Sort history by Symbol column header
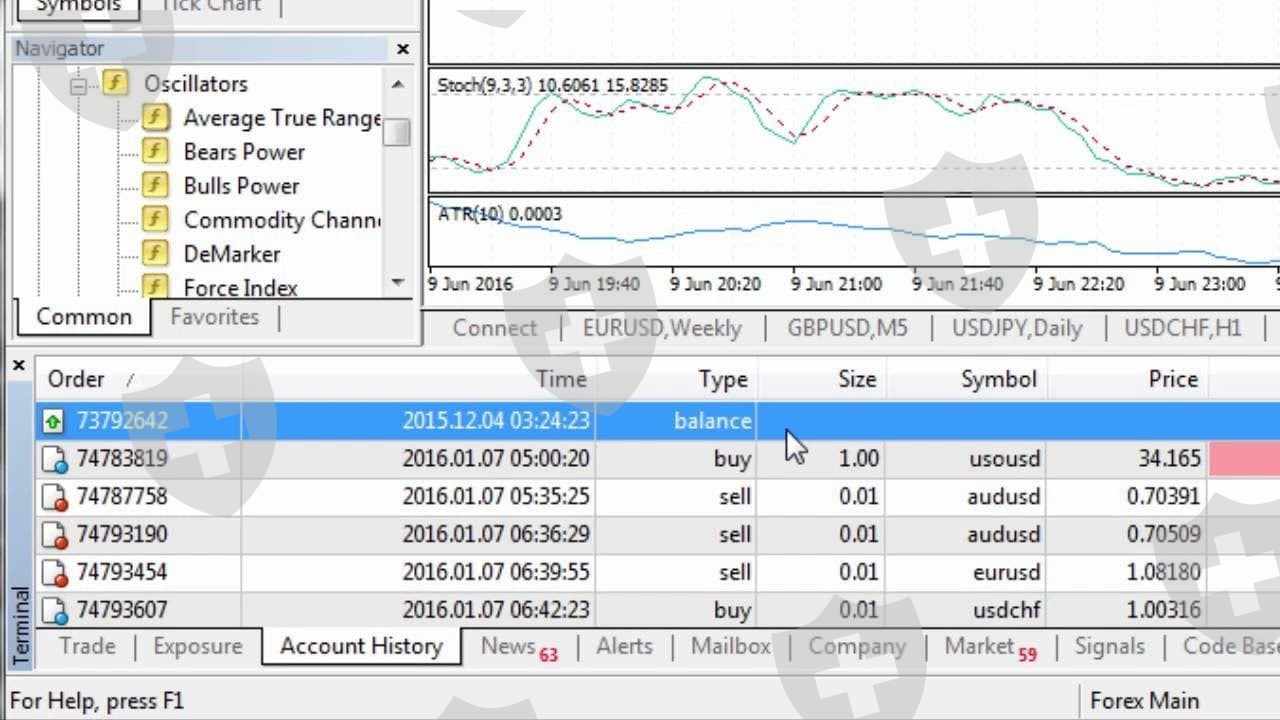 tap(997, 379)
